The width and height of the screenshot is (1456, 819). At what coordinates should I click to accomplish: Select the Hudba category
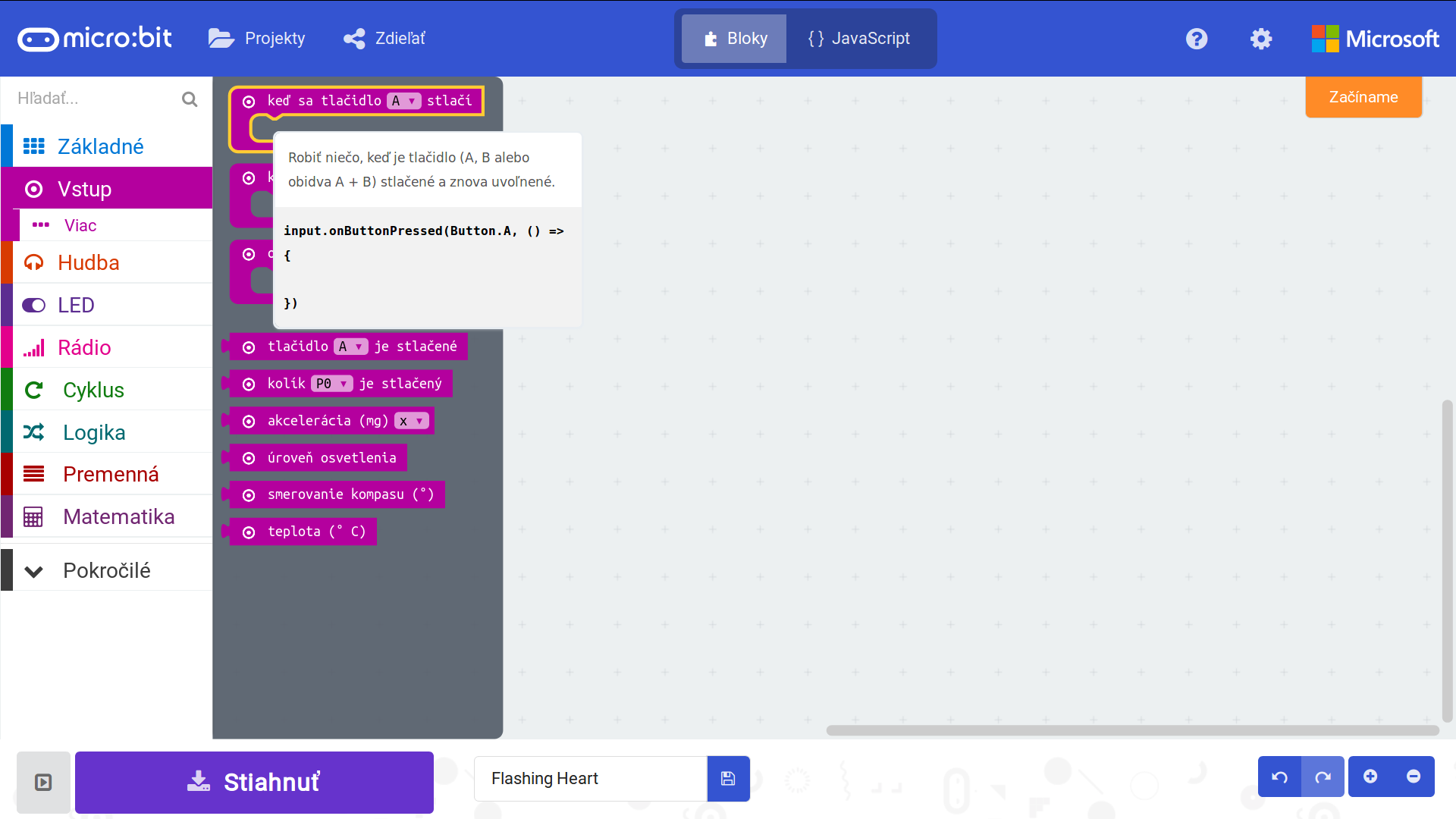pos(88,262)
